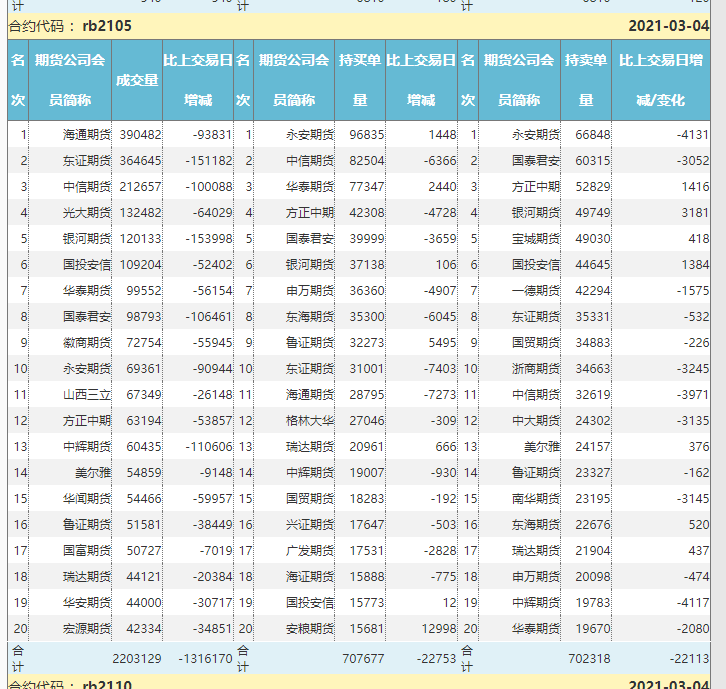Click long position 77347 of 华泰期货
726x689 pixels.
[367, 187]
